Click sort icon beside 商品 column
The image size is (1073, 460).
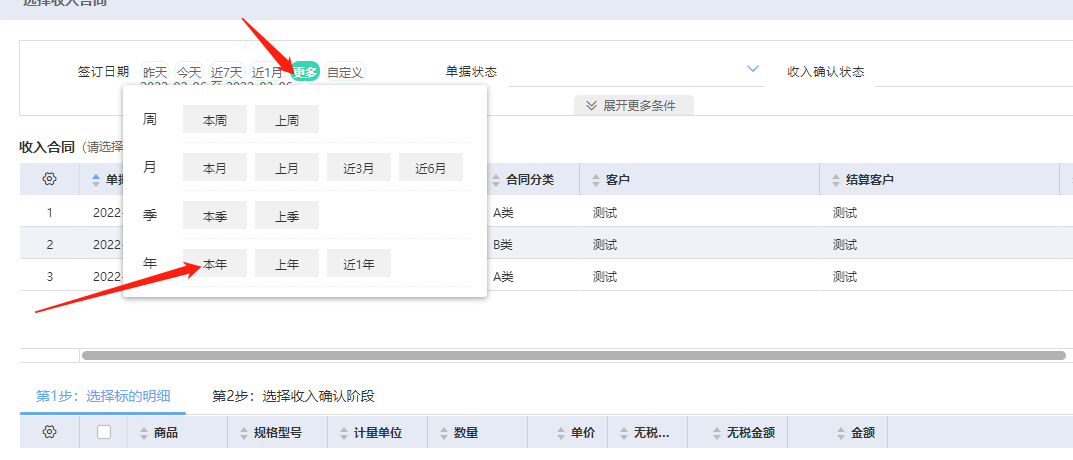pyautogui.click(x=143, y=433)
